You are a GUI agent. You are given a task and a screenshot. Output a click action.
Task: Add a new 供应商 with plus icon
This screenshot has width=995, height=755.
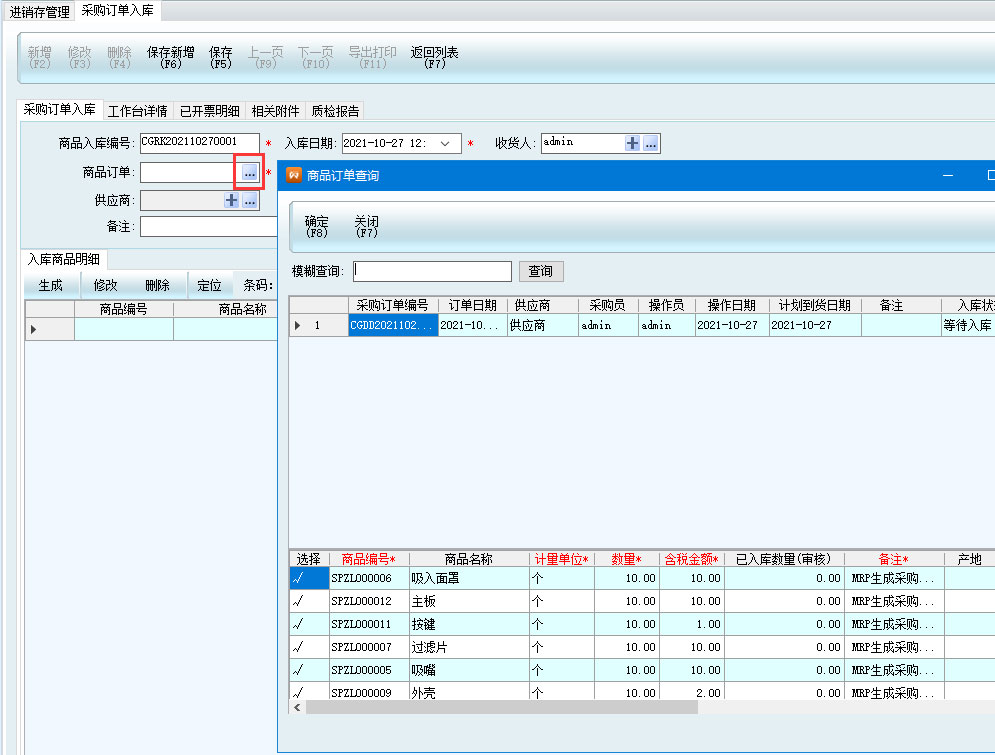[x=232, y=200]
